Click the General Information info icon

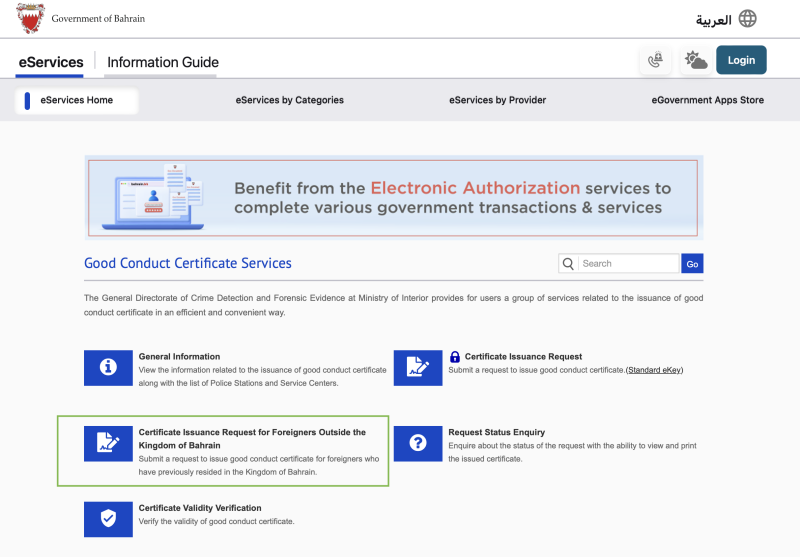pyautogui.click(x=108, y=368)
